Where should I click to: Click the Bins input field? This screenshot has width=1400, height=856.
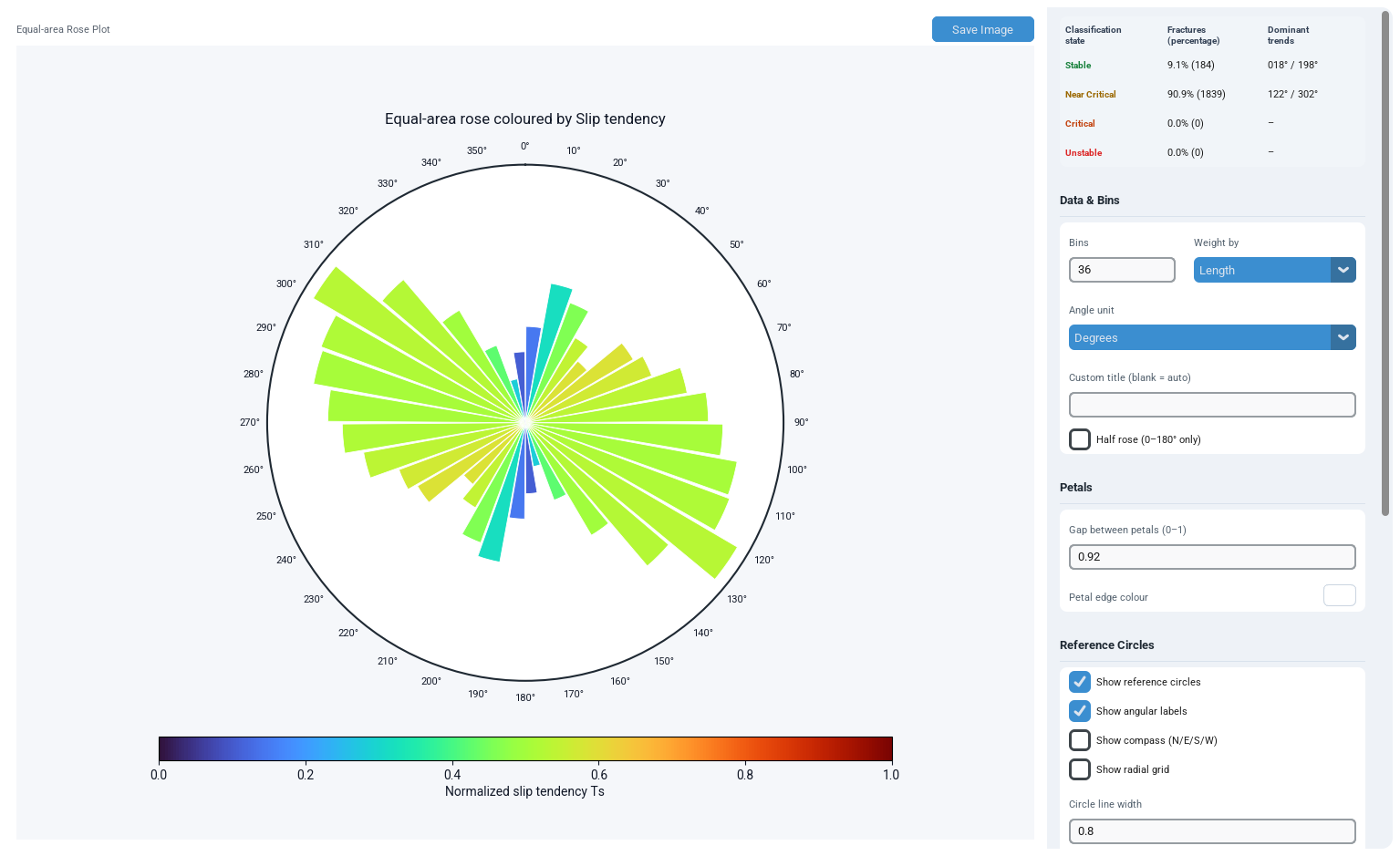[x=1122, y=270]
